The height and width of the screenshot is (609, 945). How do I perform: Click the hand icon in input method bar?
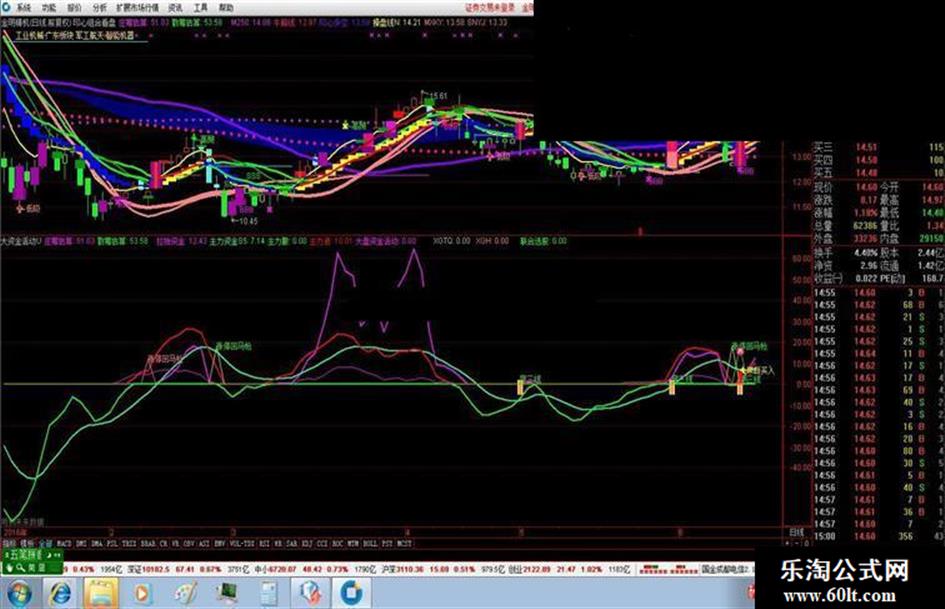point(9,567)
